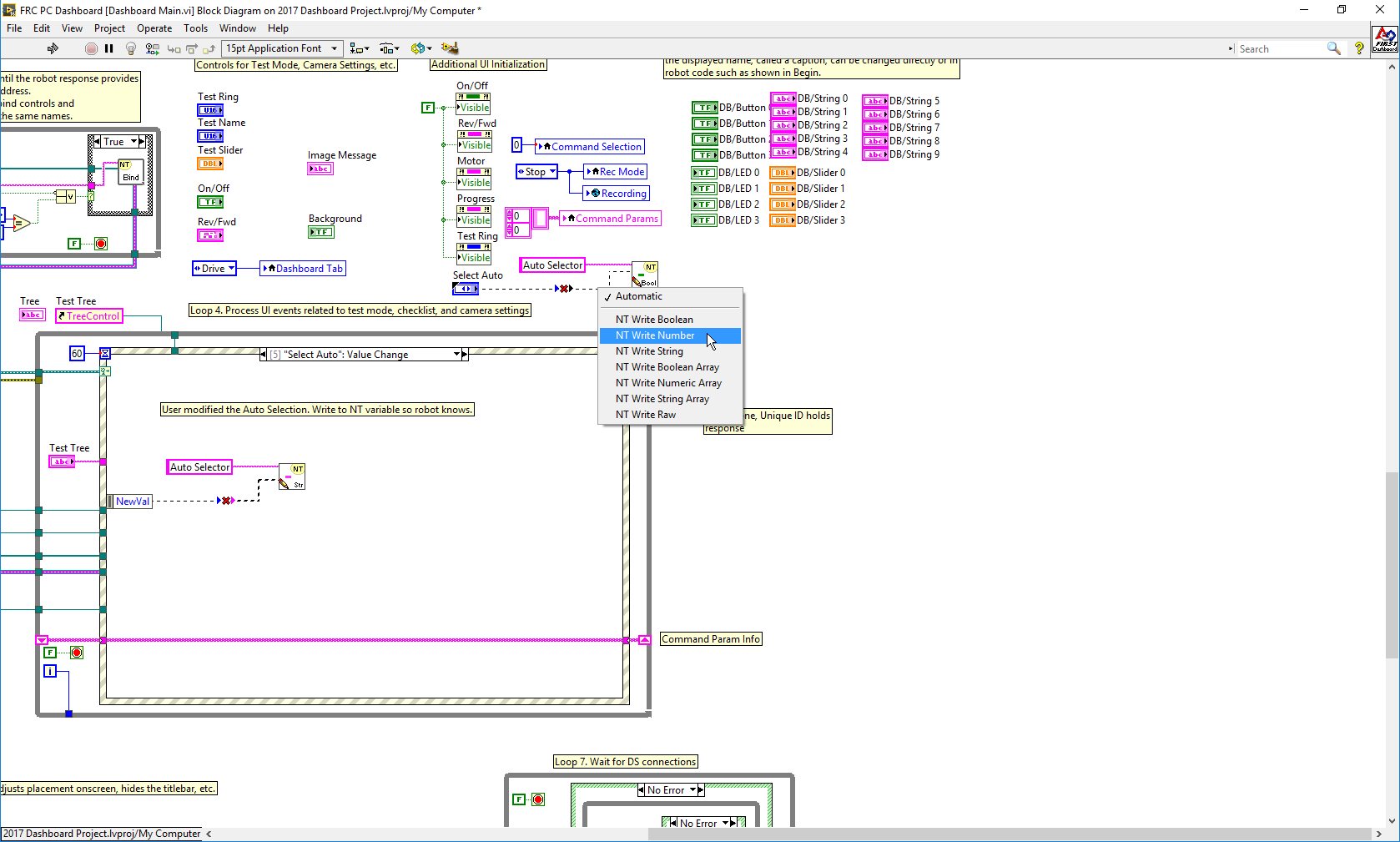The height and width of the screenshot is (842, 1400).
Task: Click the DB/LED 3 boolean terminal
Action: point(704,220)
